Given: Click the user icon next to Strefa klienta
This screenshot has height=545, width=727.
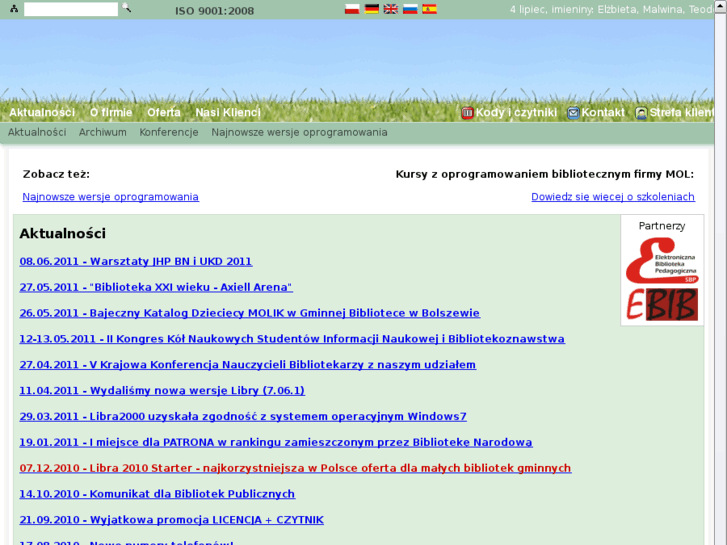Looking at the screenshot, I should (x=641, y=113).
